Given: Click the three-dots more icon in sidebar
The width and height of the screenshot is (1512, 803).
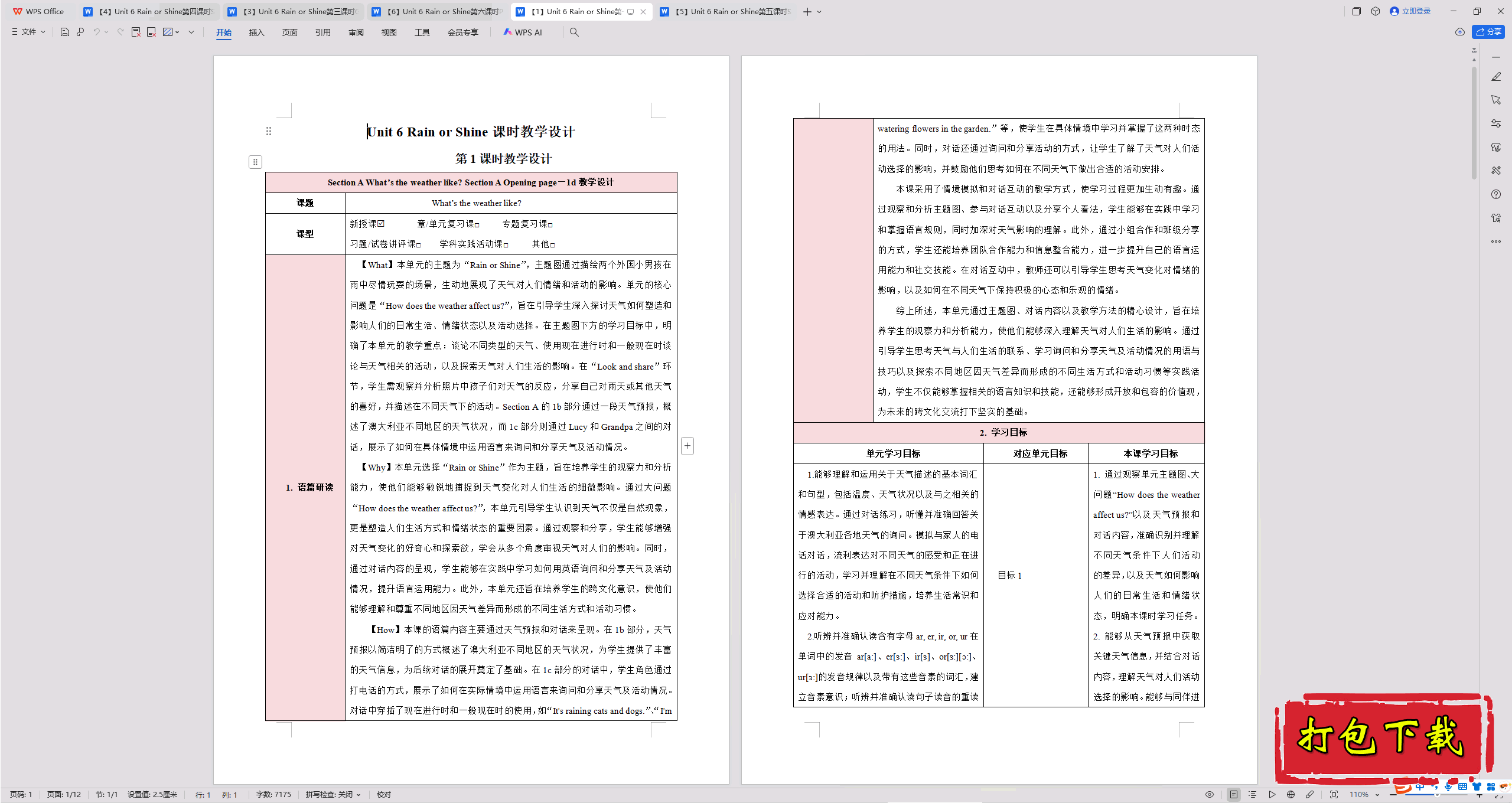Looking at the screenshot, I should click(1495, 241).
